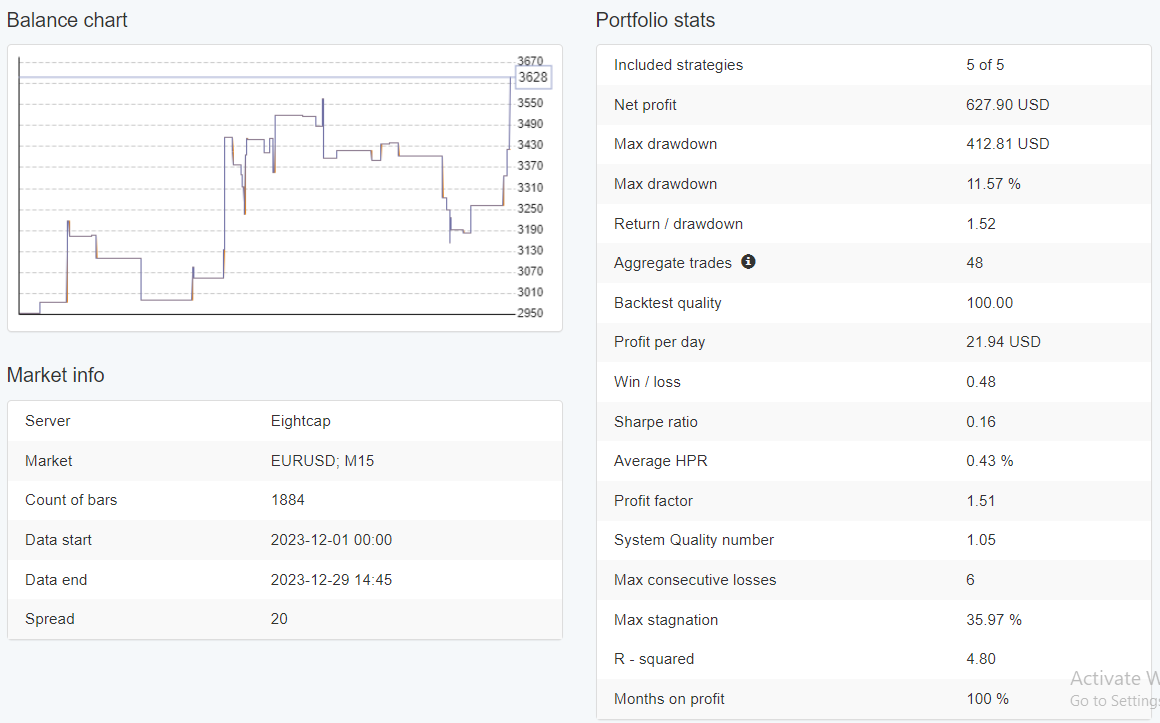Click the Data end label
Screen dimensions: 1160x723
point(56,580)
